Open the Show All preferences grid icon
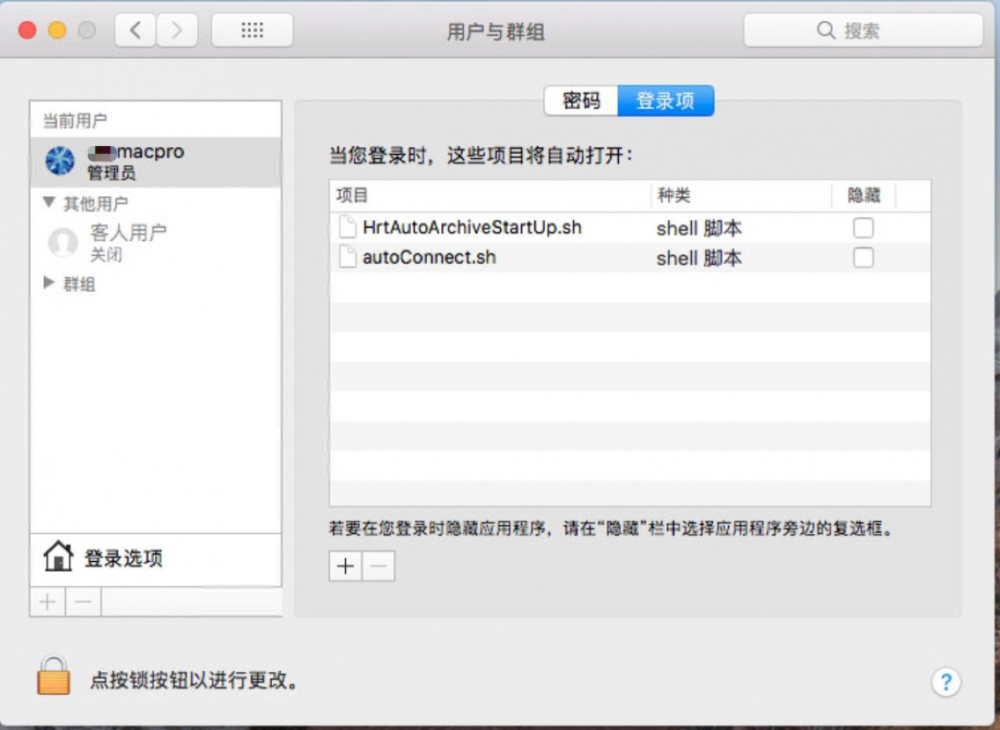1000x730 pixels. 252,30
